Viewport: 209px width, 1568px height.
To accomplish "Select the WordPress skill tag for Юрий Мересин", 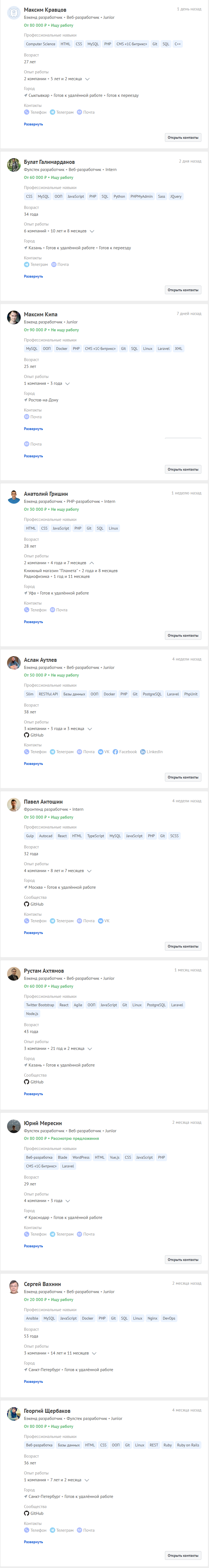I will click(x=81, y=1157).
